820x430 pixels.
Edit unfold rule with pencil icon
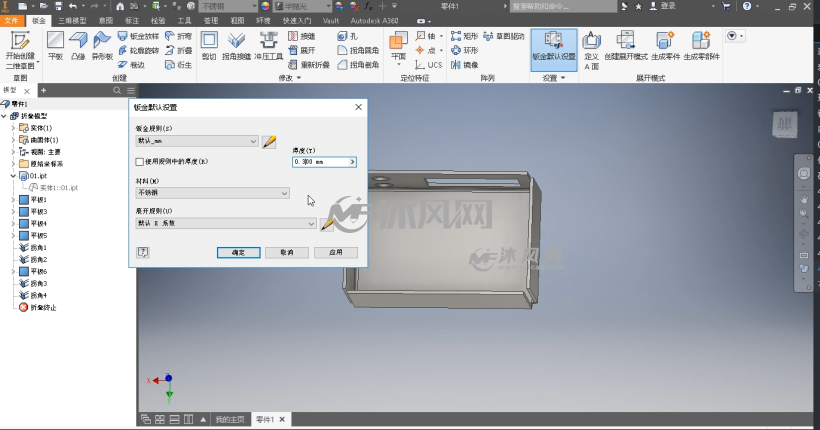click(327, 224)
